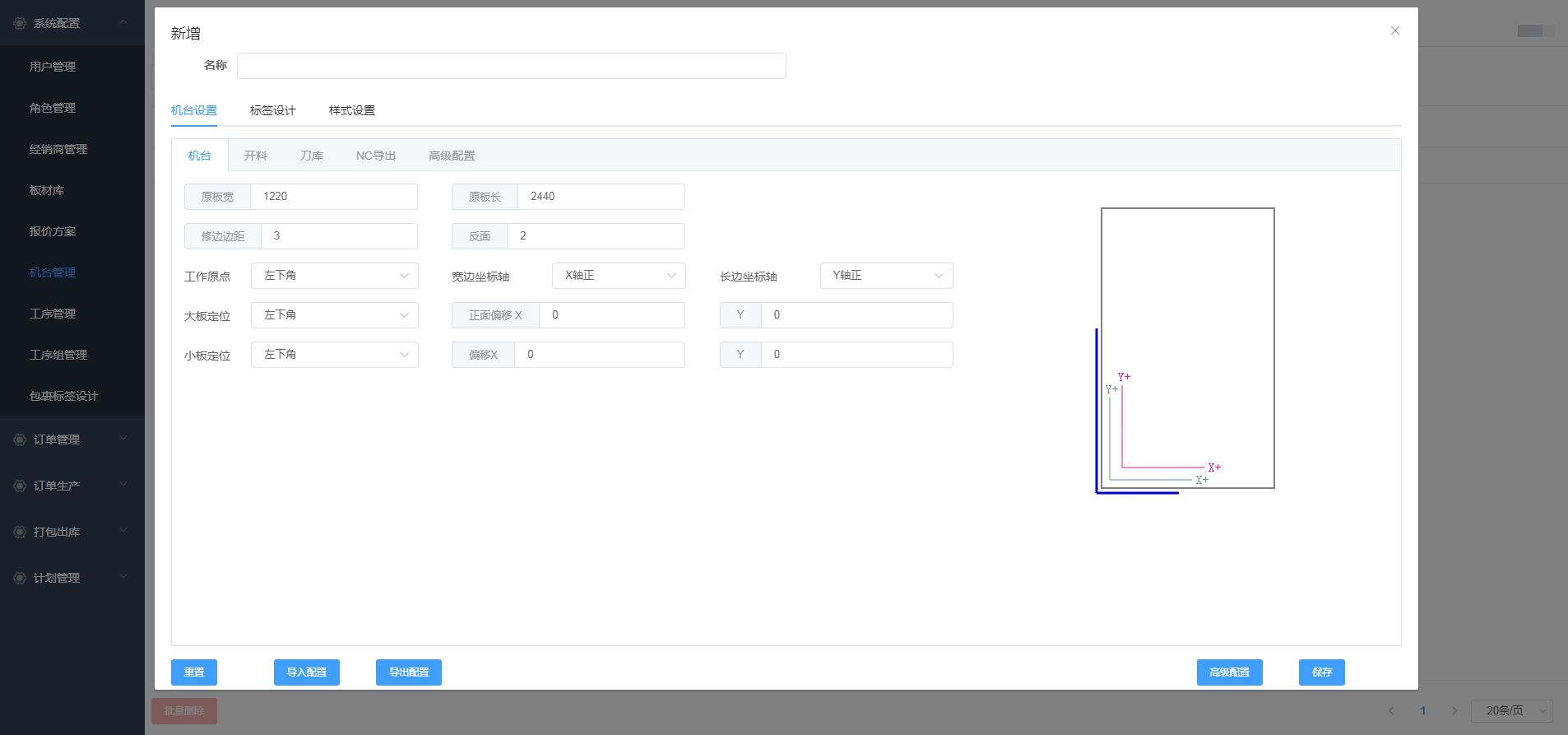Click the 订单生产 sidebar icon

(x=20, y=486)
